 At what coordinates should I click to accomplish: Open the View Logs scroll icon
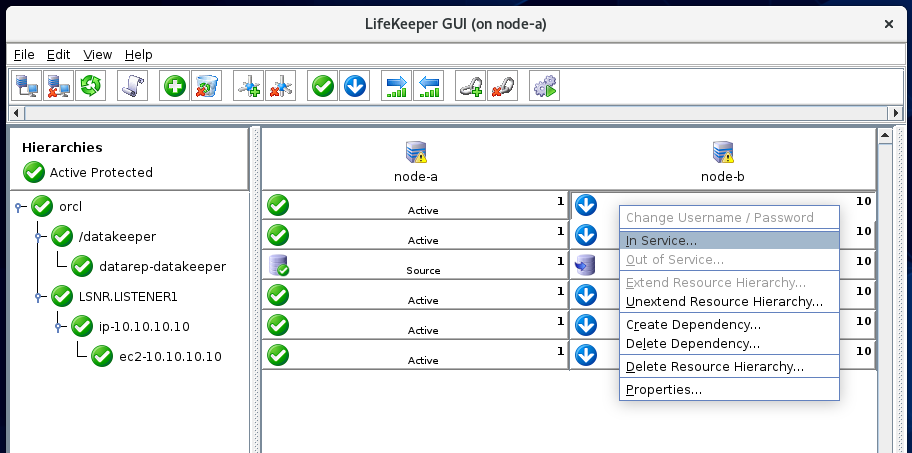[x=132, y=85]
